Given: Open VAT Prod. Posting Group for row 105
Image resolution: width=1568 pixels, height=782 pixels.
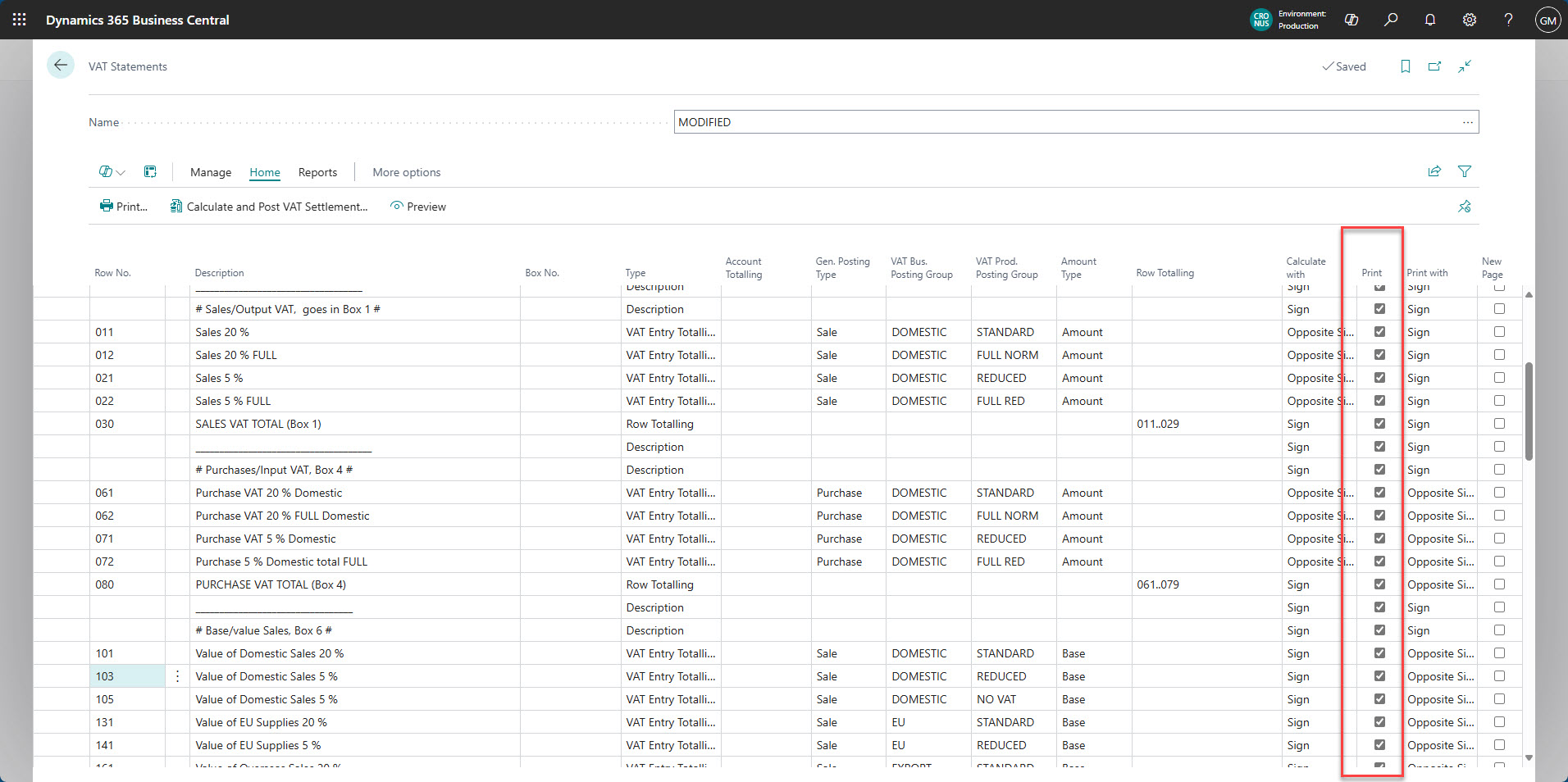Looking at the screenshot, I should click(x=1014, y=699).
